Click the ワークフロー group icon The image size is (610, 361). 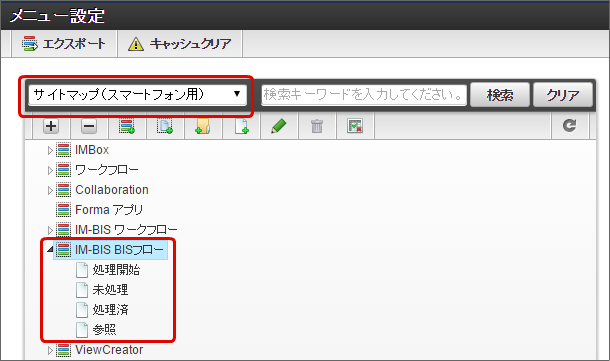[x=63, y=170]
